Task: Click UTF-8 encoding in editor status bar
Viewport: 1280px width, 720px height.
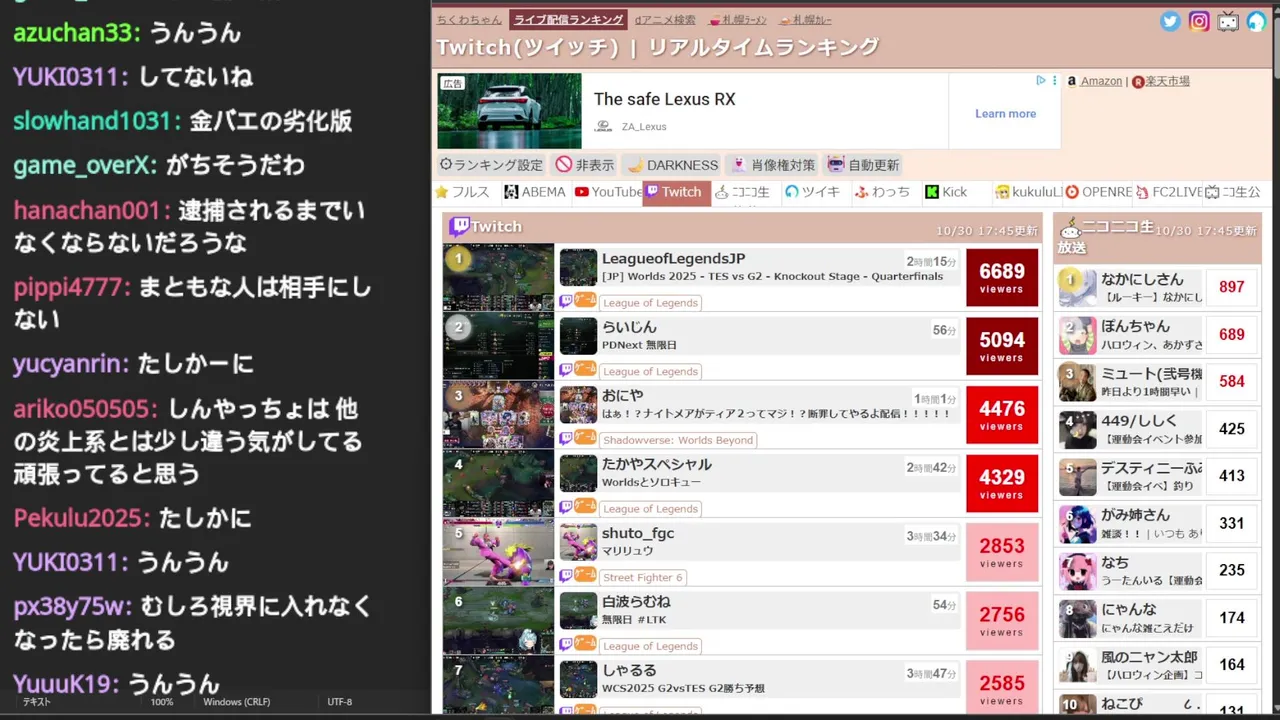Action: click(x=340, y=702)
